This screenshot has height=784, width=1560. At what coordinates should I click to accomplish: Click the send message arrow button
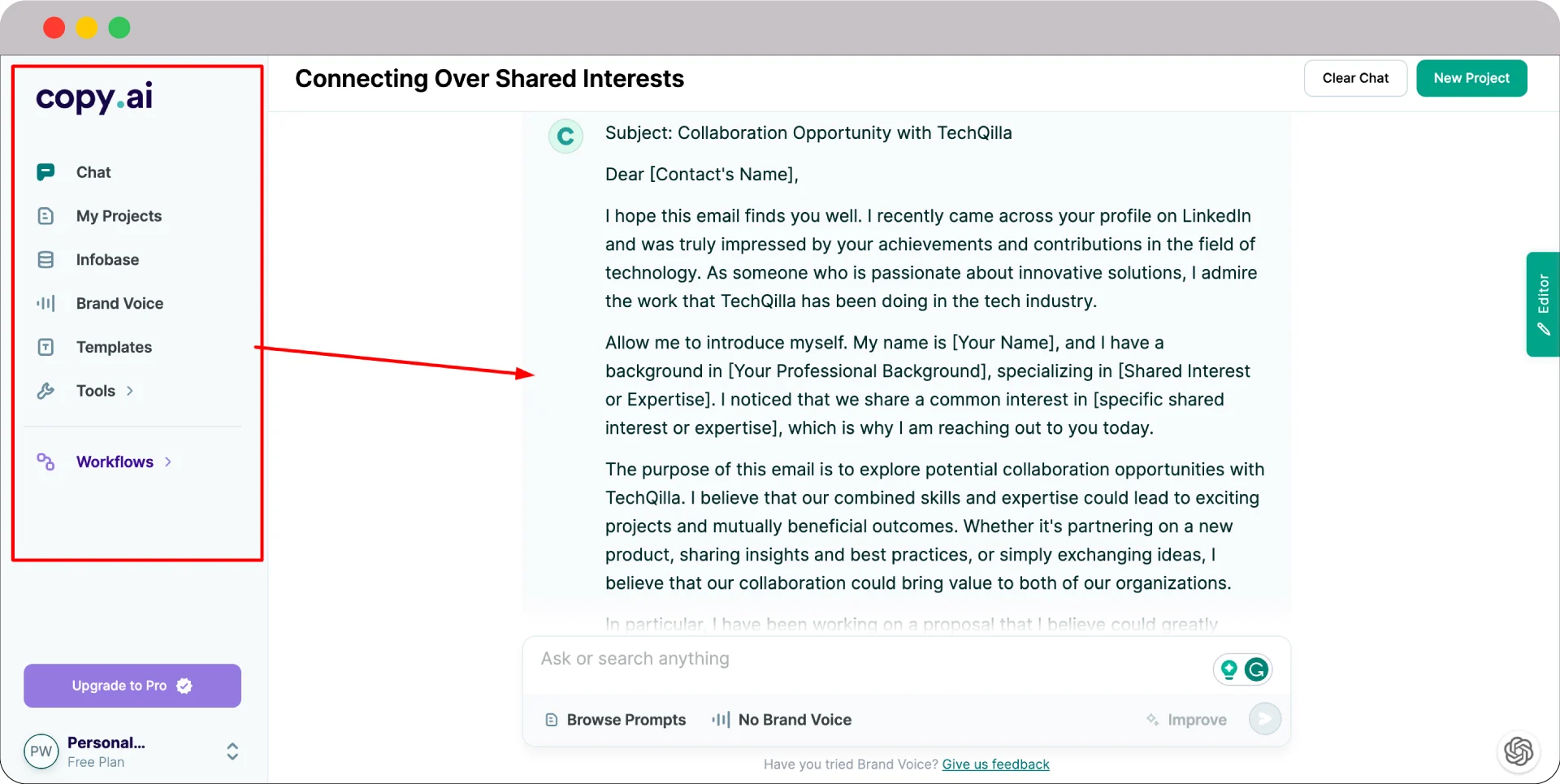point(1265,719)
